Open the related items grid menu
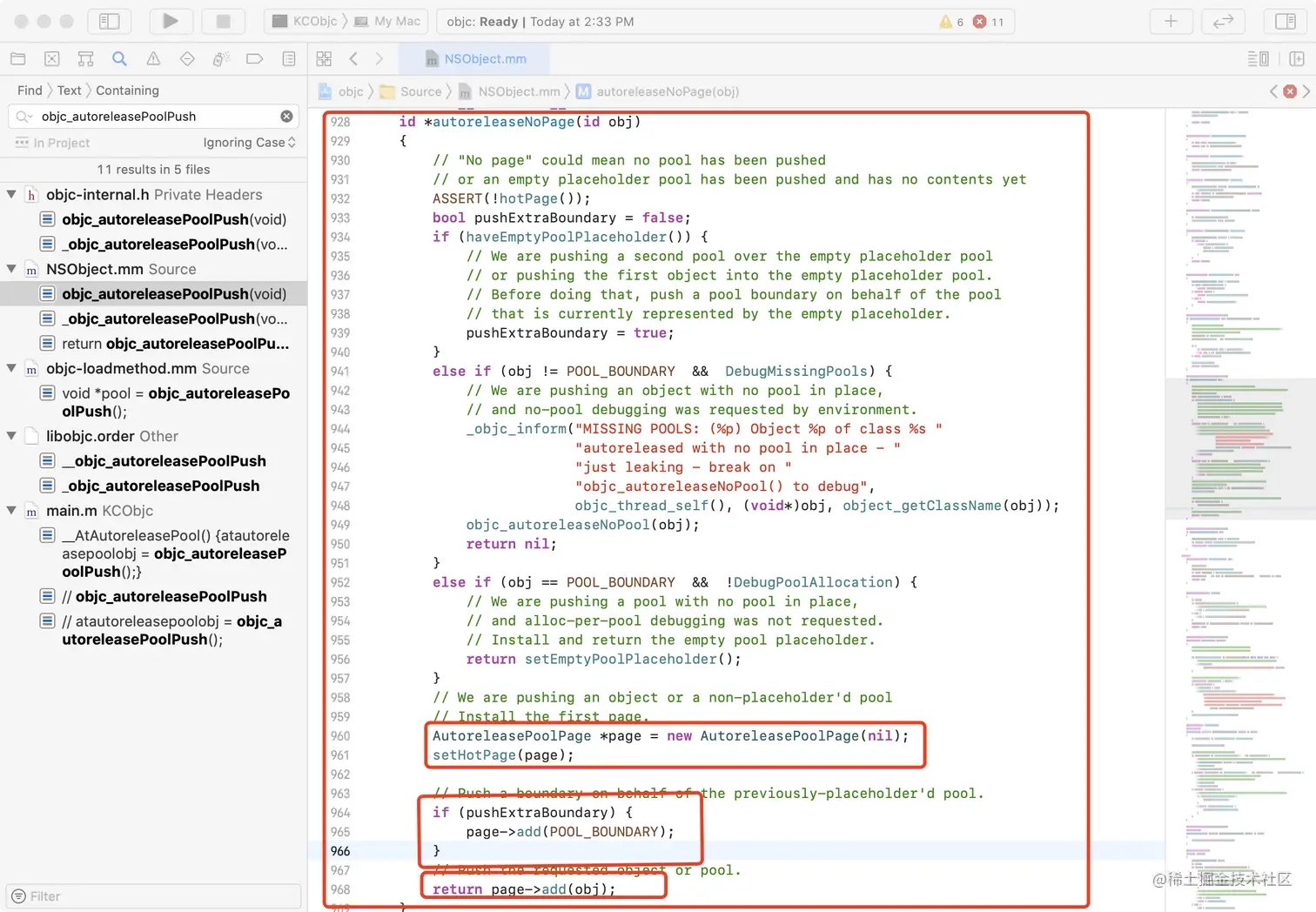 click(x=324, y=59)
